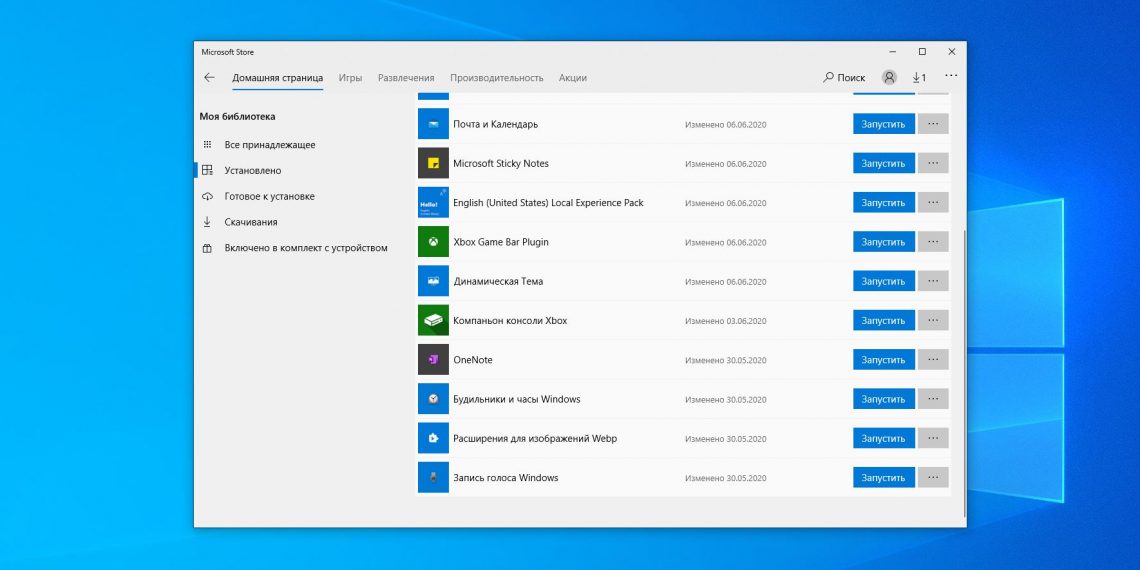Screen dimensions: 1140x570
Task: Click the back arrow in Microsoft Store
Action: (x=209, y=78)
